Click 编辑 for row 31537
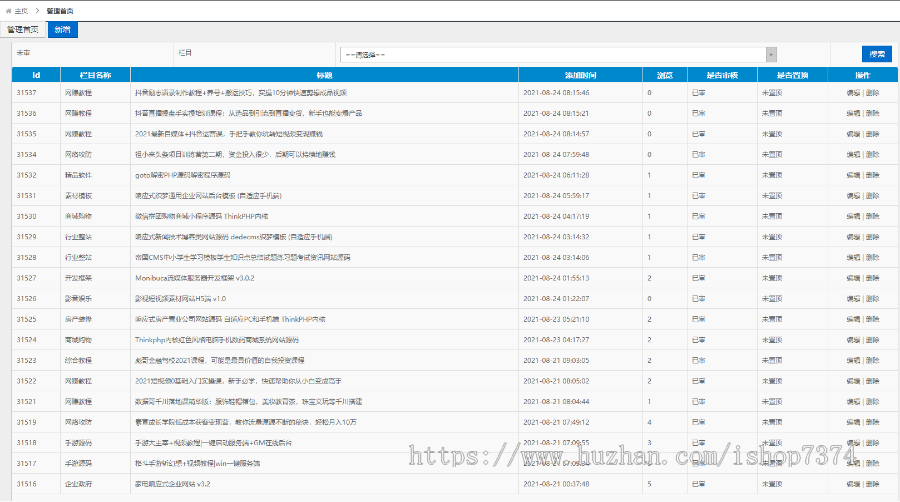Viewport: 900px width, 502px height. [853, 93]
